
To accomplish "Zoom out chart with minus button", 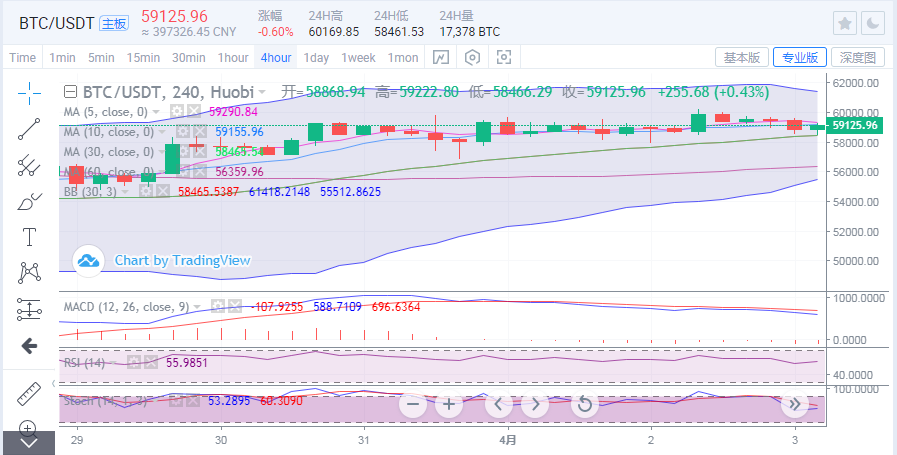I will point(412,405).
